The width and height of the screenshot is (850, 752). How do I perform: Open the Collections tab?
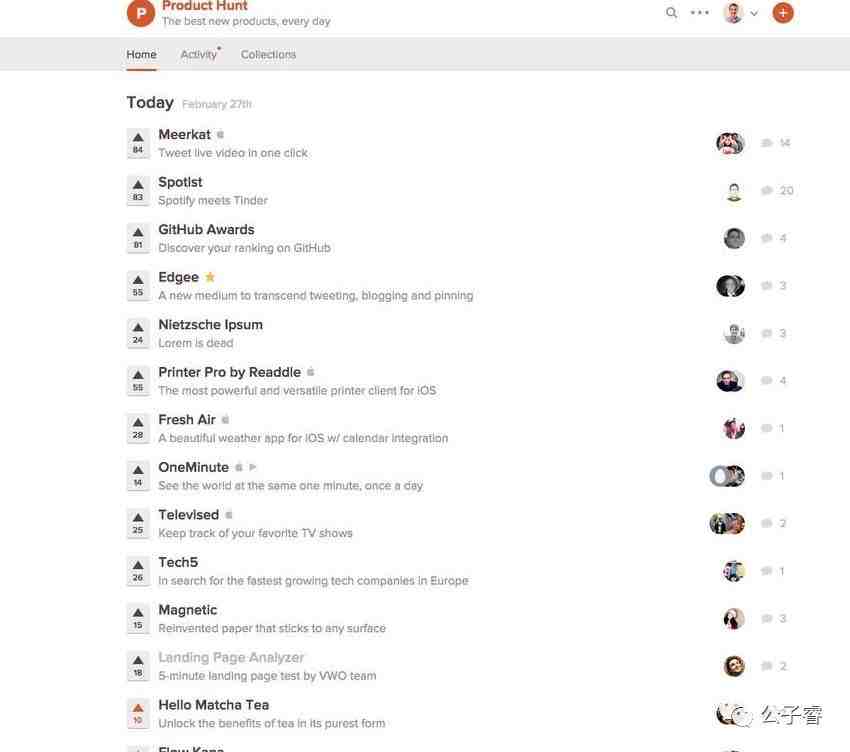click(x=268, y=54)
